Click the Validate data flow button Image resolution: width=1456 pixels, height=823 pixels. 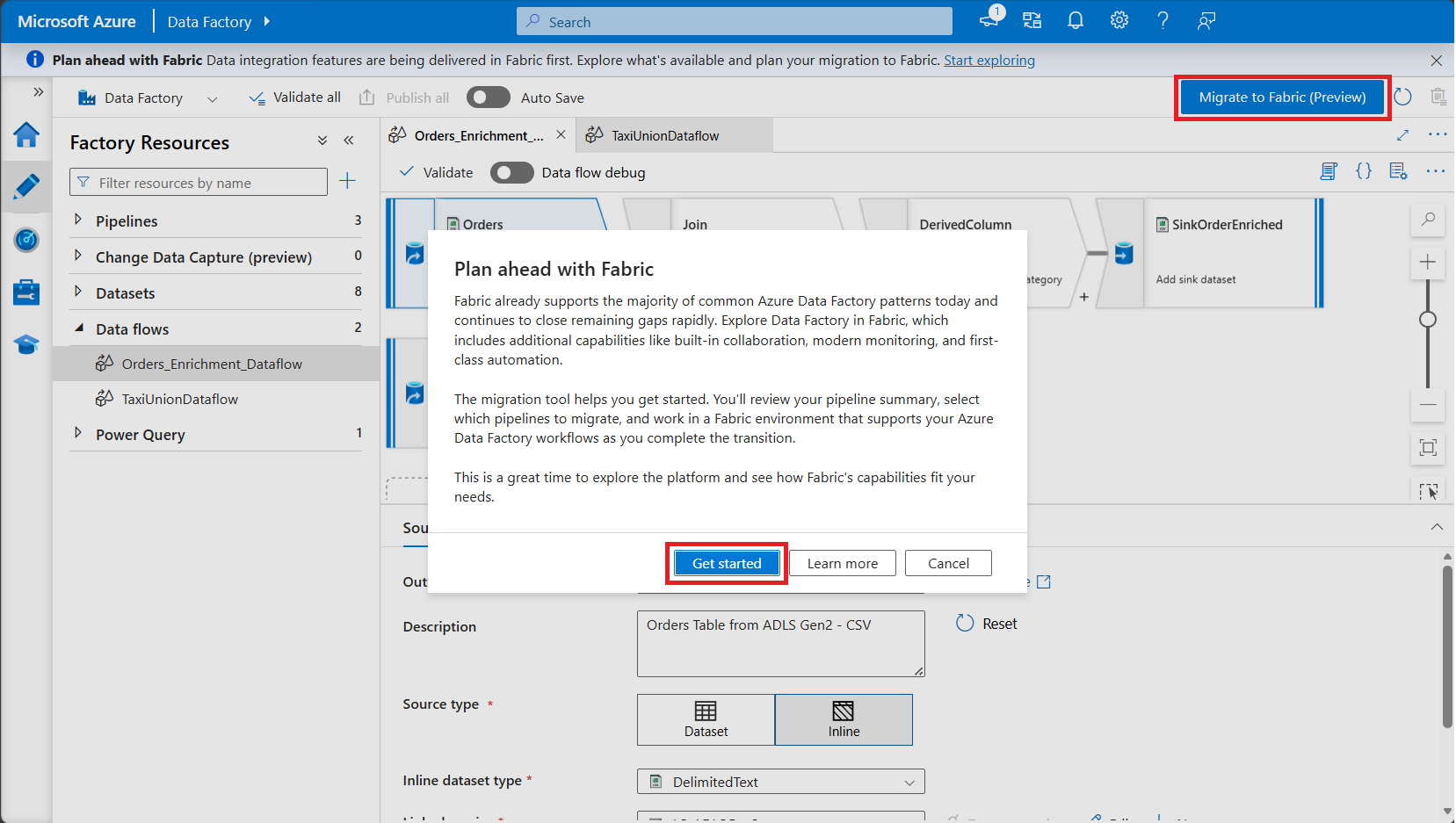coord(436,172)
